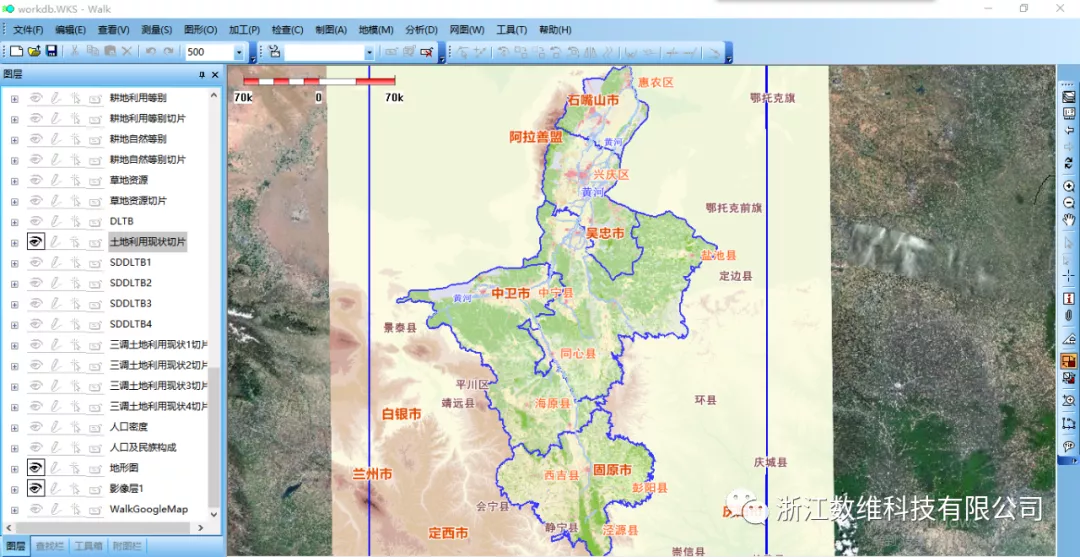Click the Save disk icon

coord(51,52)
